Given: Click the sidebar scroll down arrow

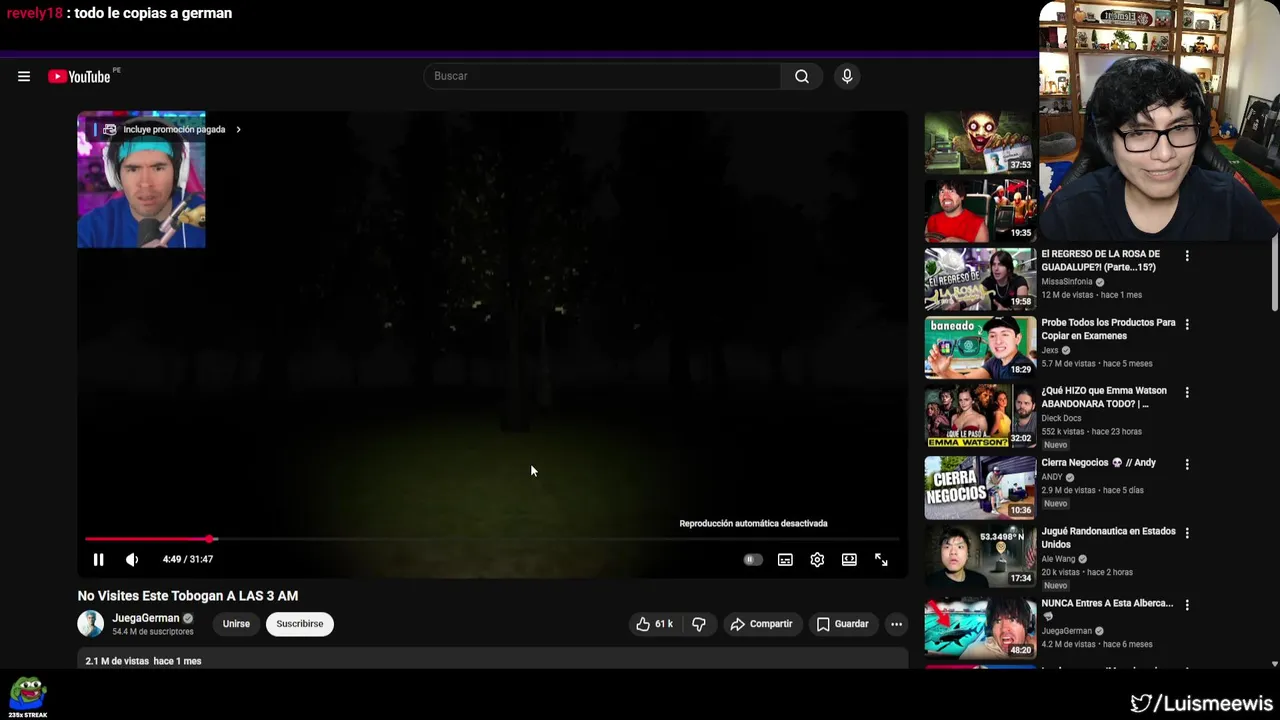Looking at the screenshot, I should [1274, 664].
